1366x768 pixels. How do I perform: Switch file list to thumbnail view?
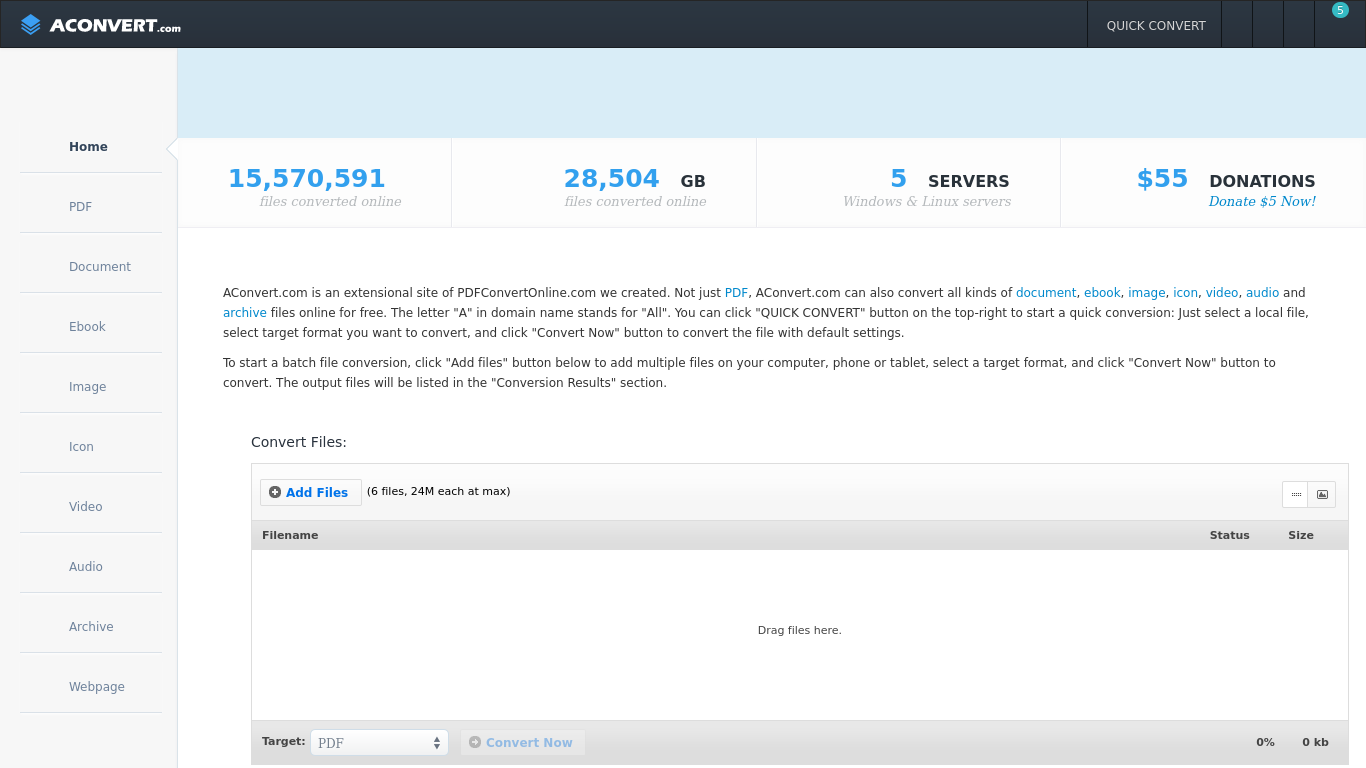(1322, 494)
